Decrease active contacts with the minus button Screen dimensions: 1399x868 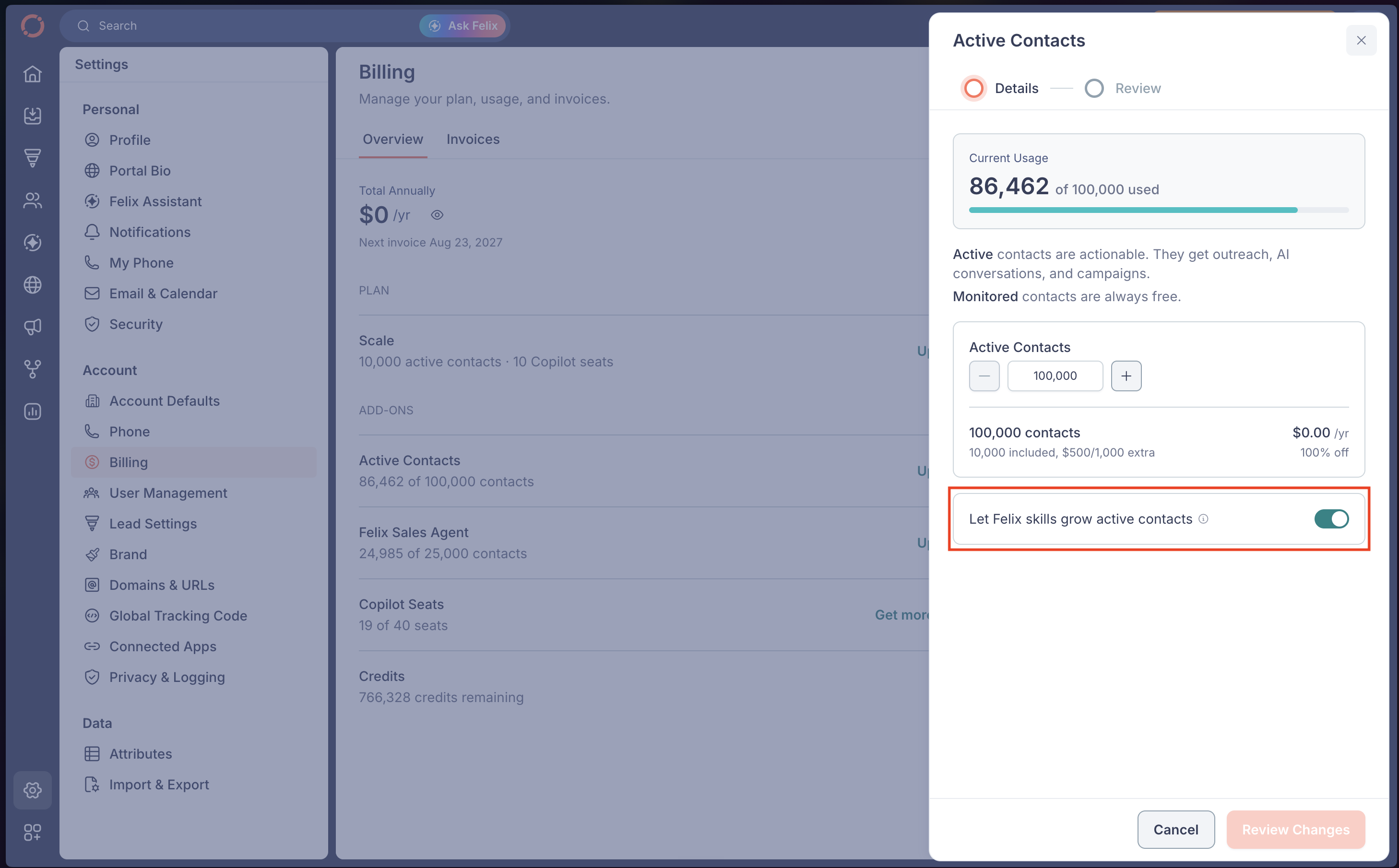(984, 376)
